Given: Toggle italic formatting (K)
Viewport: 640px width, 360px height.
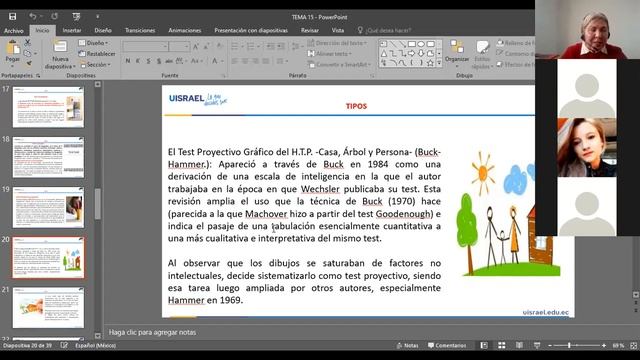Looking at the screenshot, I should tap(138, 61).
